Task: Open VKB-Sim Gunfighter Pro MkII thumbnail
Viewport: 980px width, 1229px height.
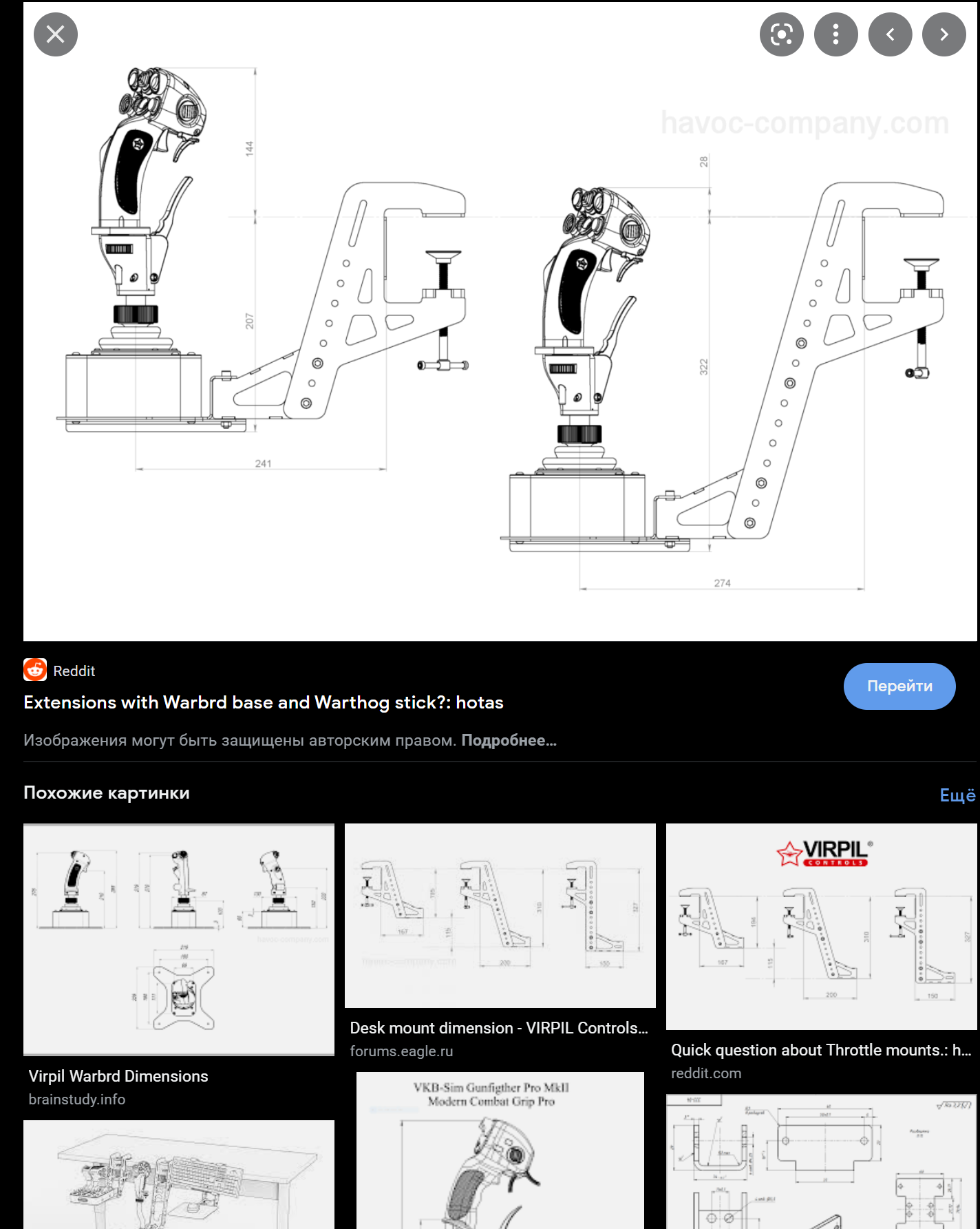Action: coord(500,1151)
